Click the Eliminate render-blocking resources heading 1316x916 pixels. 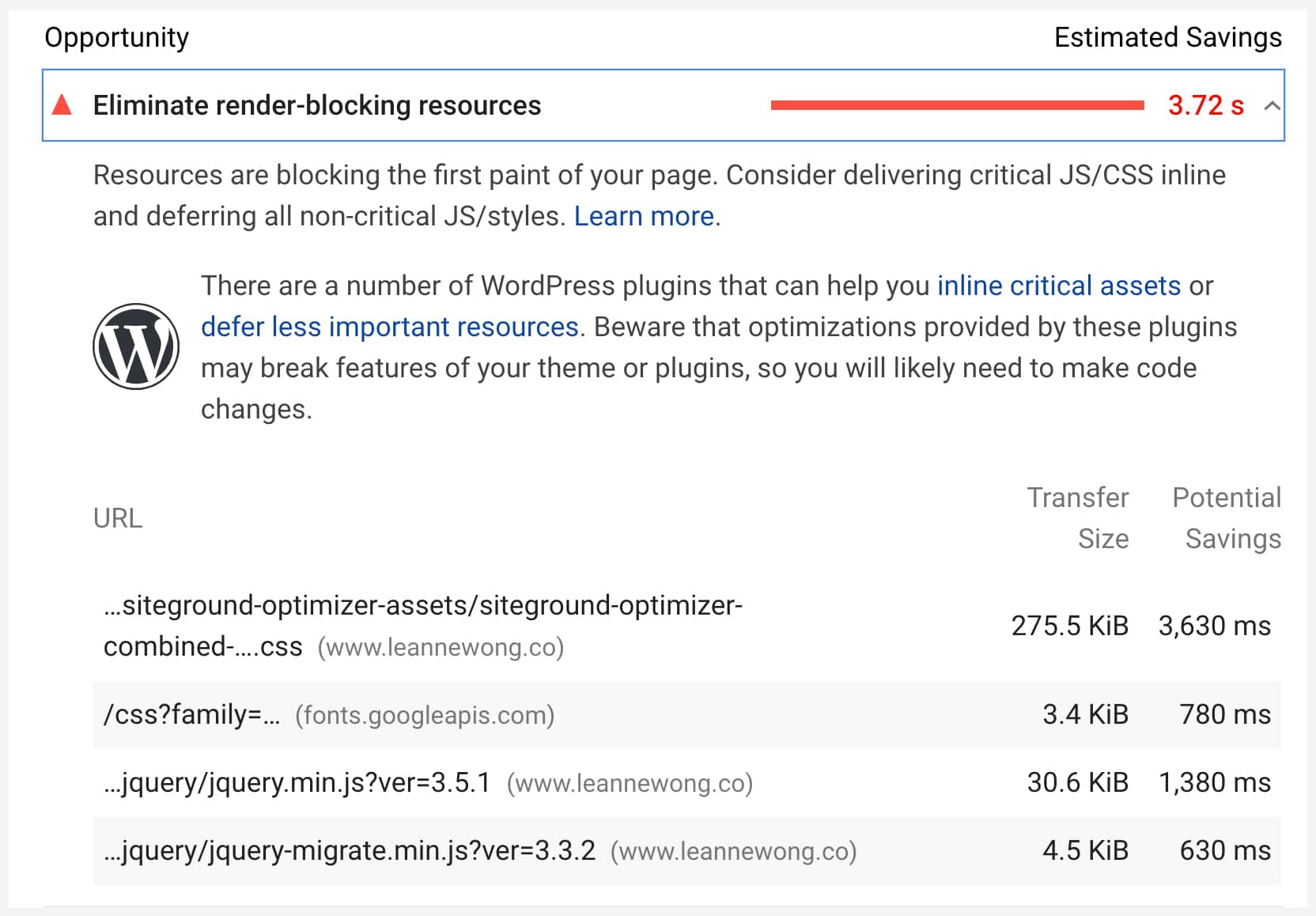pos(317,105)
